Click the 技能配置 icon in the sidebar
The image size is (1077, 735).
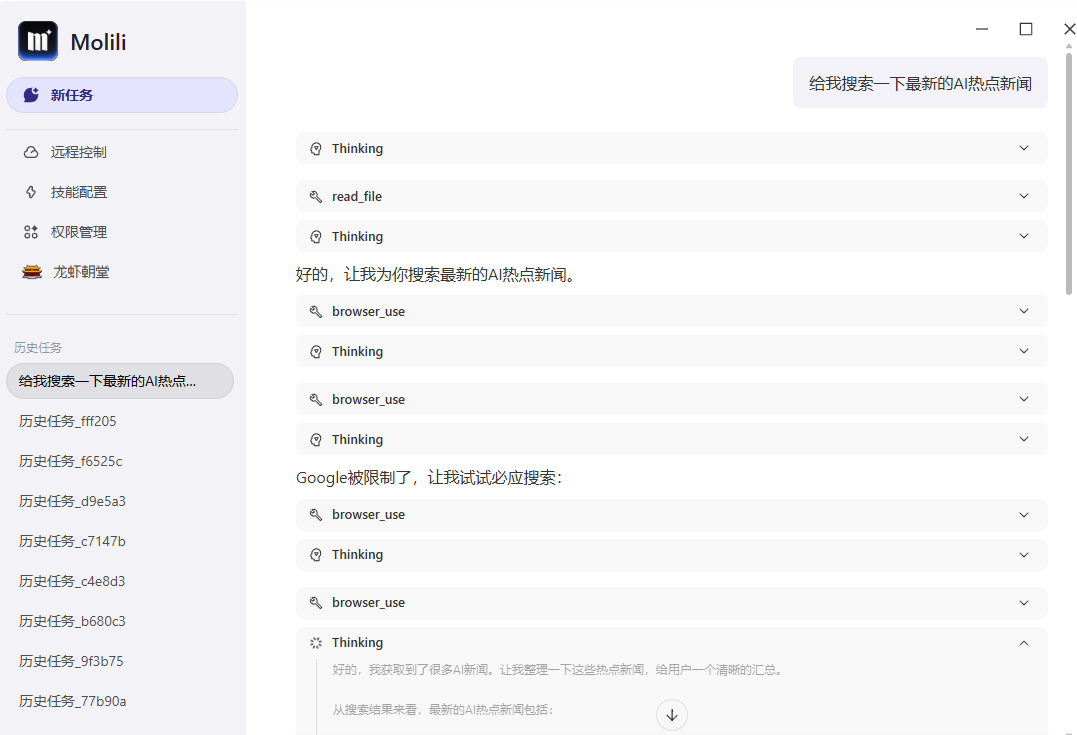pos(33,191)
